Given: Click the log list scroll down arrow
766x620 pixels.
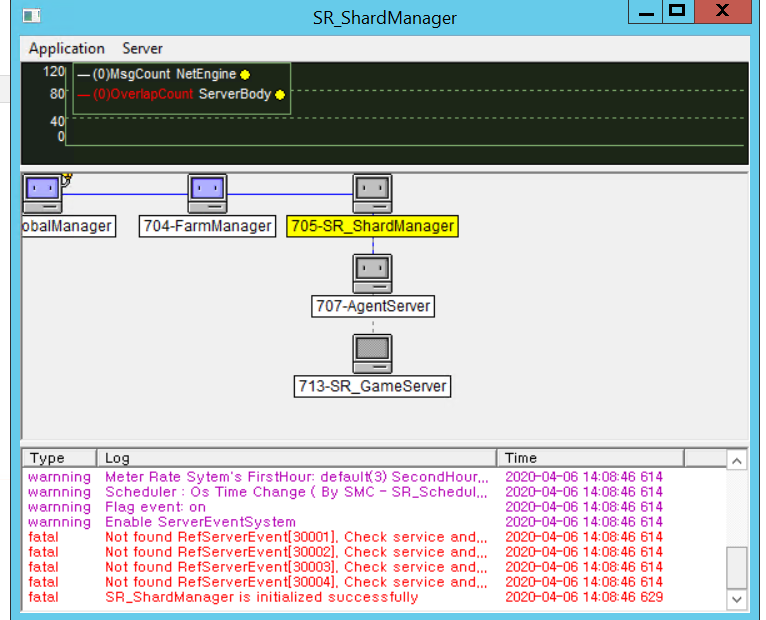Looking at the screenshot, I should 737,599.
